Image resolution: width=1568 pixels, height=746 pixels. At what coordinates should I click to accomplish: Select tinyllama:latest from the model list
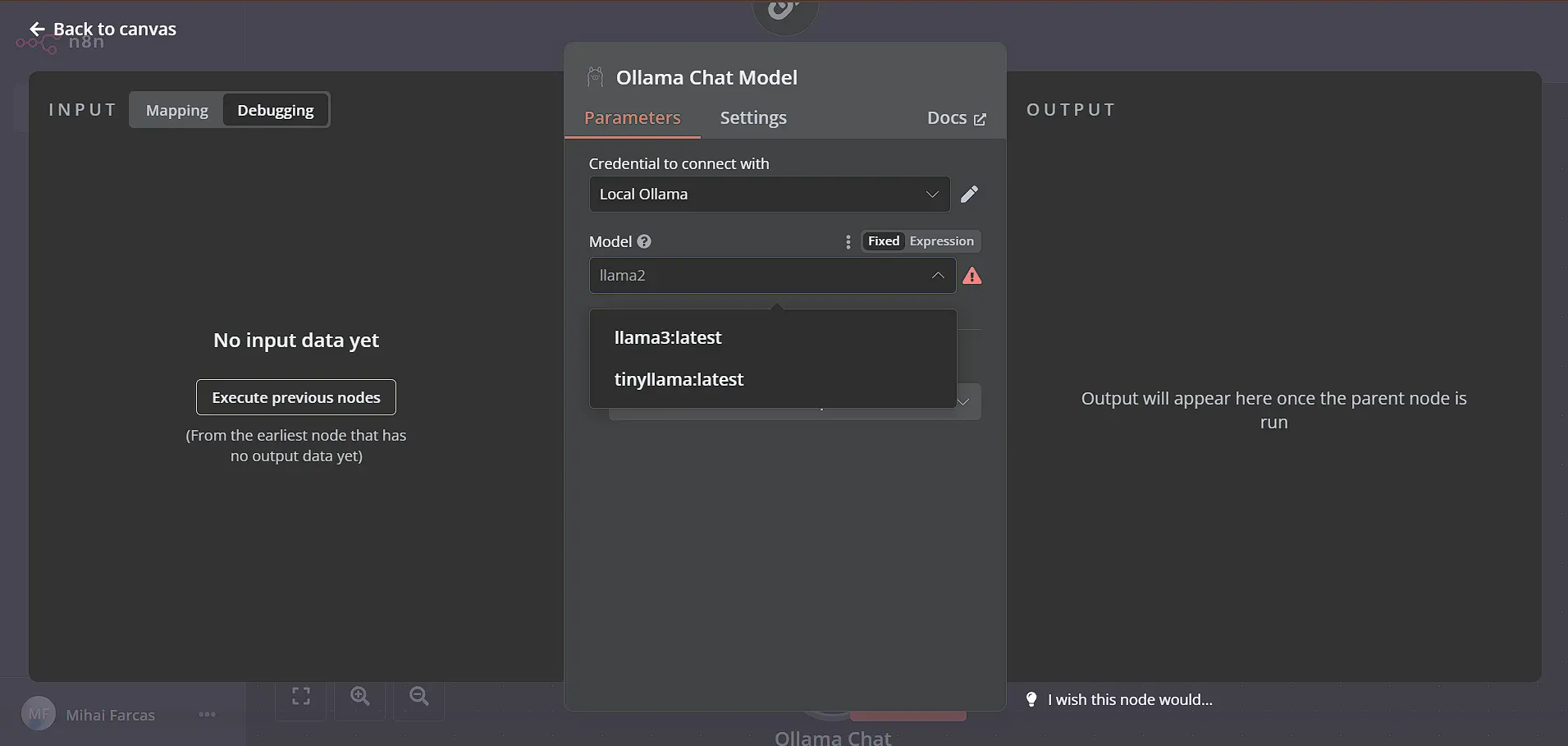pyautogui.click(x=678, y=379)
